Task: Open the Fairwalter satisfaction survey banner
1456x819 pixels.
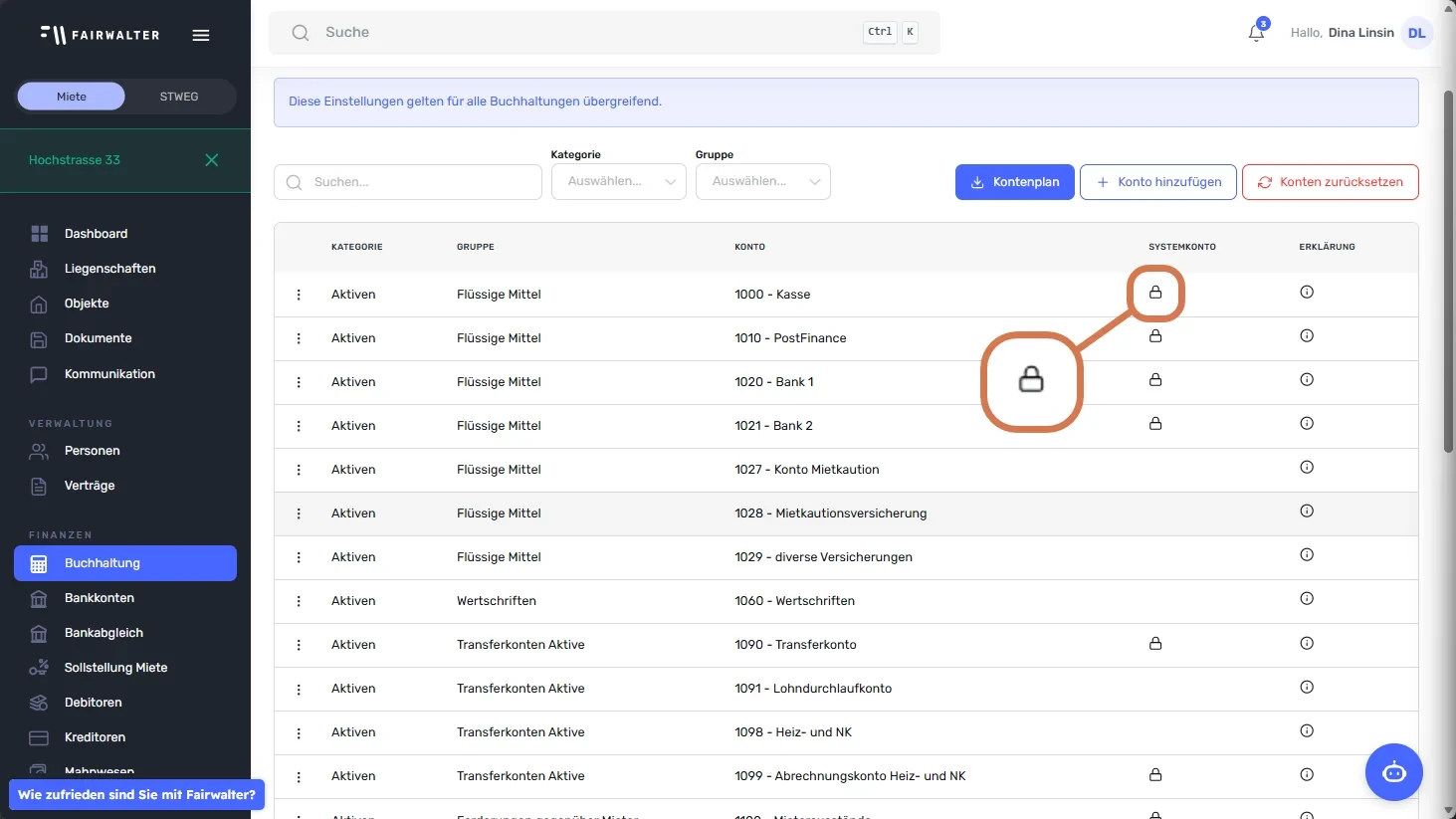Action: point(136,795)
